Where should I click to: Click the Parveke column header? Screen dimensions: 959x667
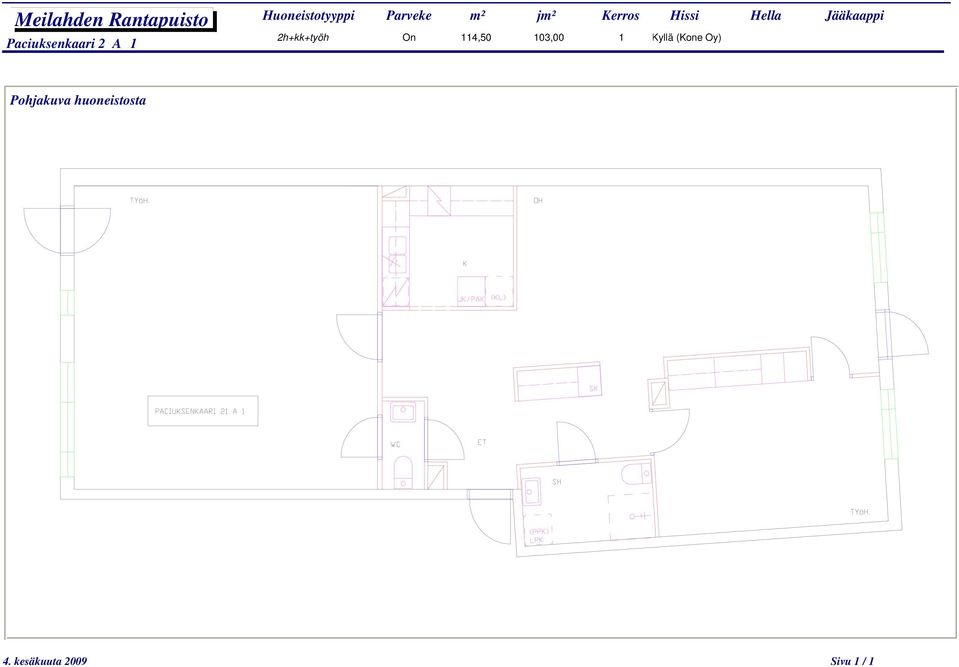point(409,15)
